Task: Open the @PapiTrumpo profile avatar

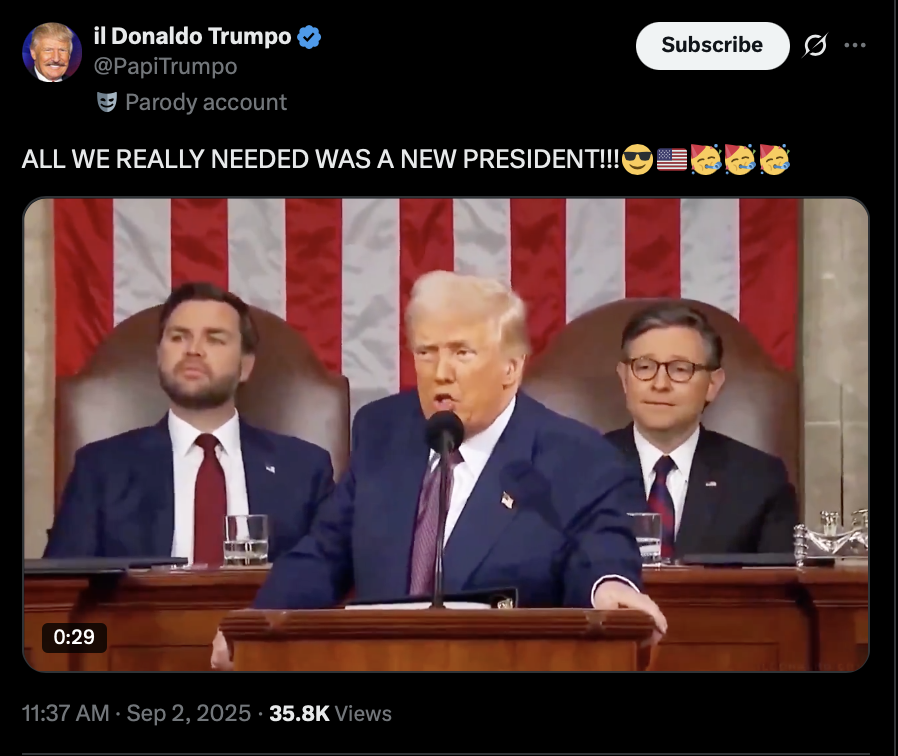Action: [x=52, y=53]
